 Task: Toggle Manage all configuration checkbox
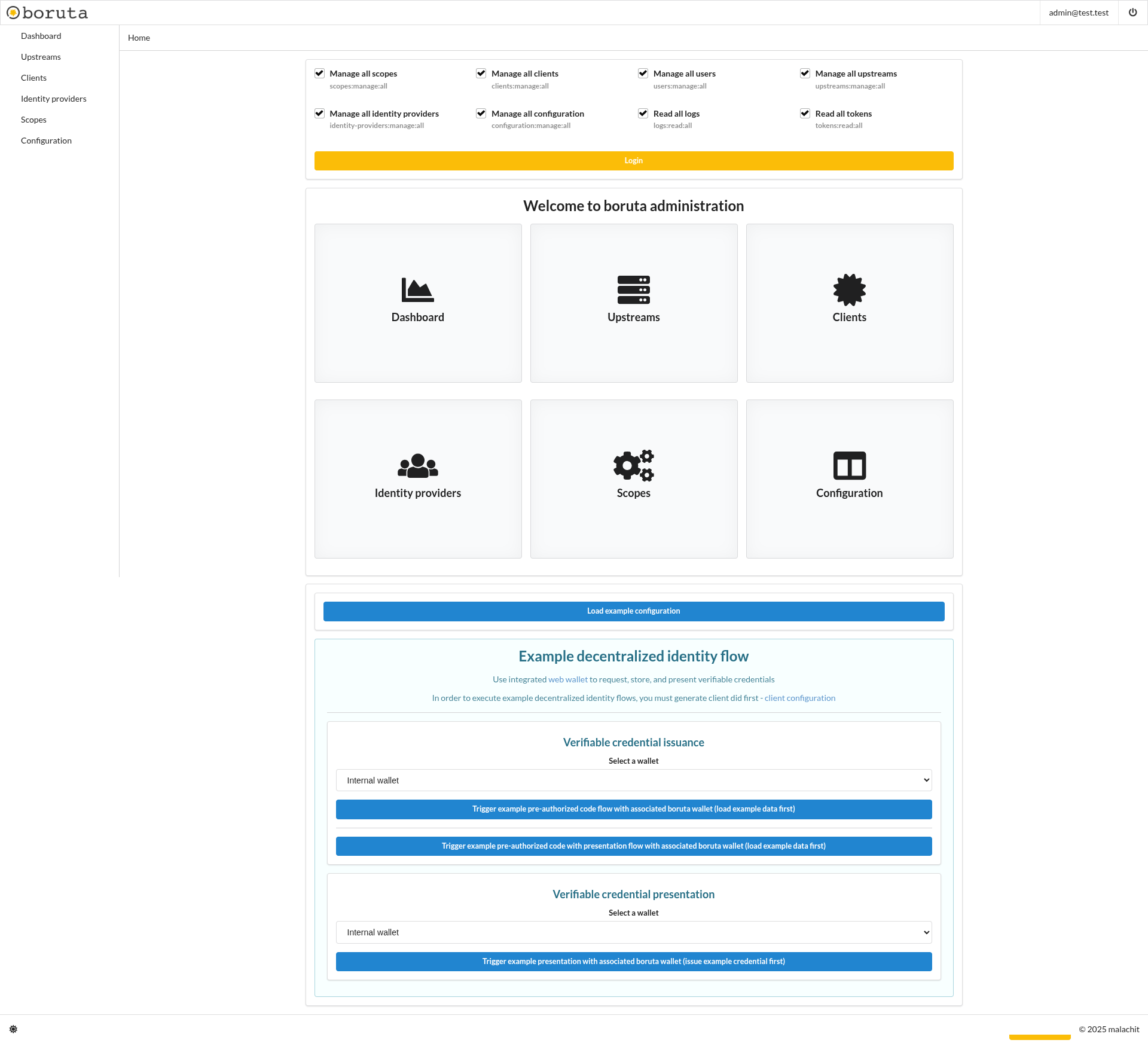pyautogui.click(x=481, y=113)
